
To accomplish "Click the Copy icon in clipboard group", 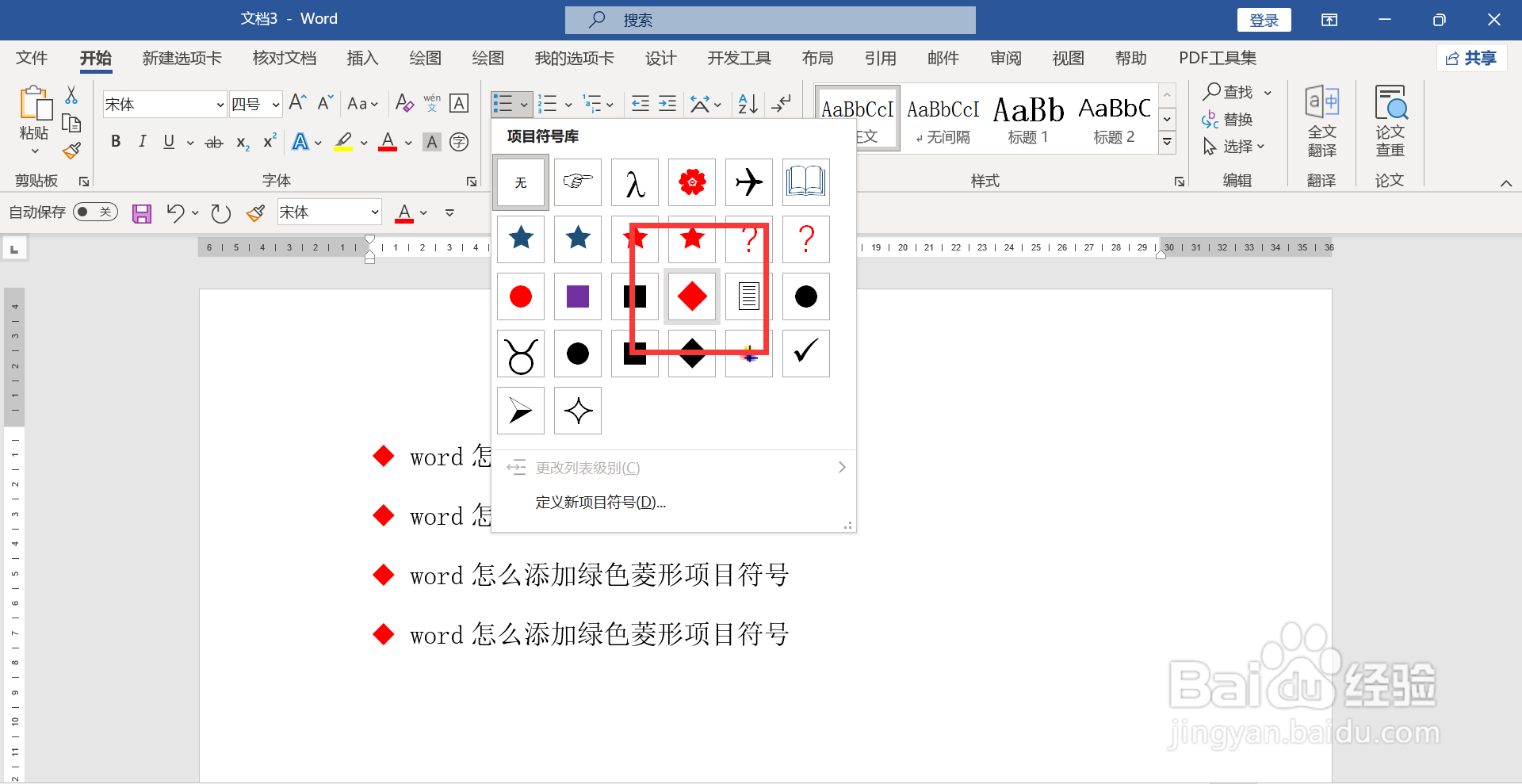I will 71,123.
